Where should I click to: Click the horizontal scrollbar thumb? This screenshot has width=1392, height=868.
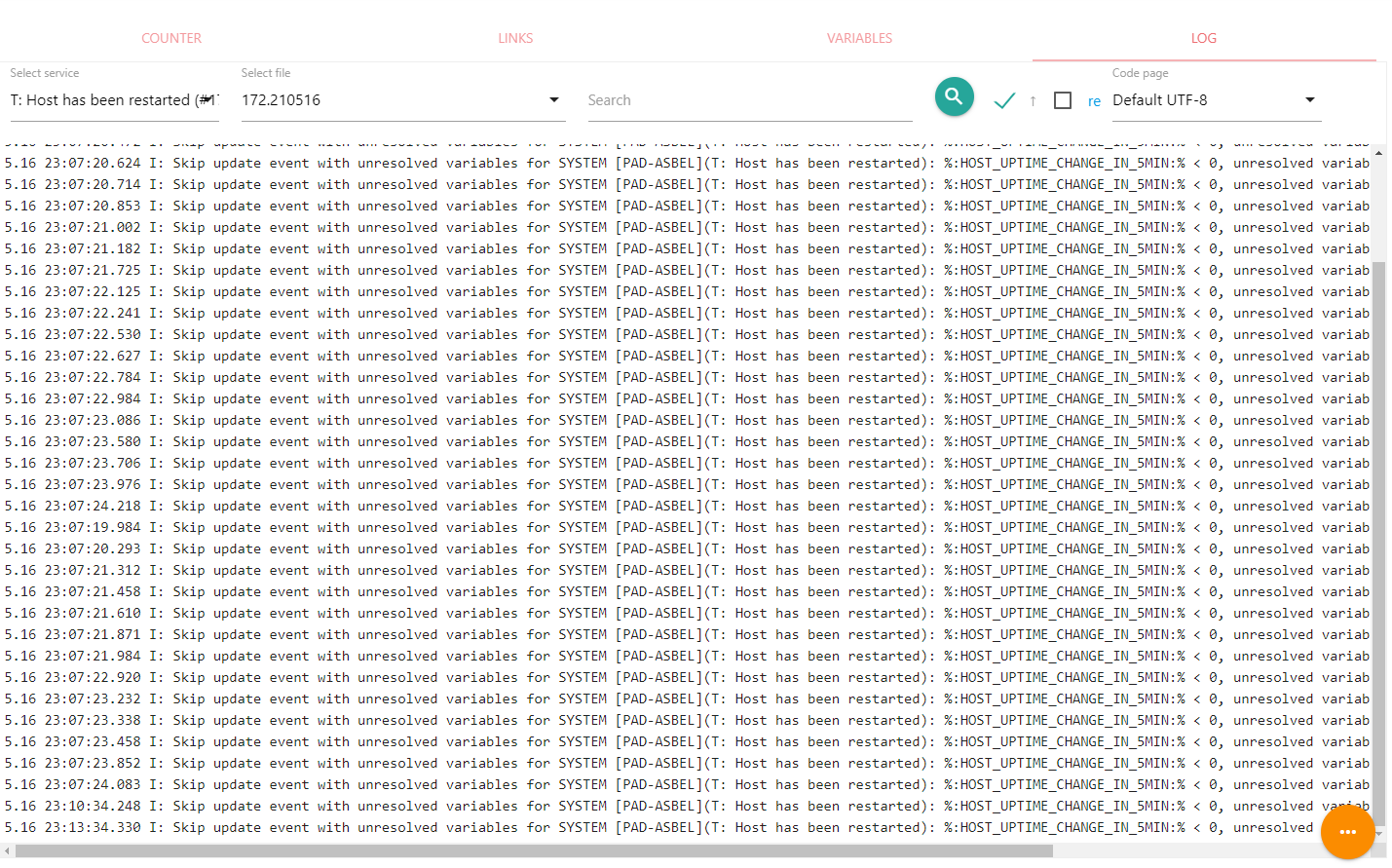click(534, 850)
